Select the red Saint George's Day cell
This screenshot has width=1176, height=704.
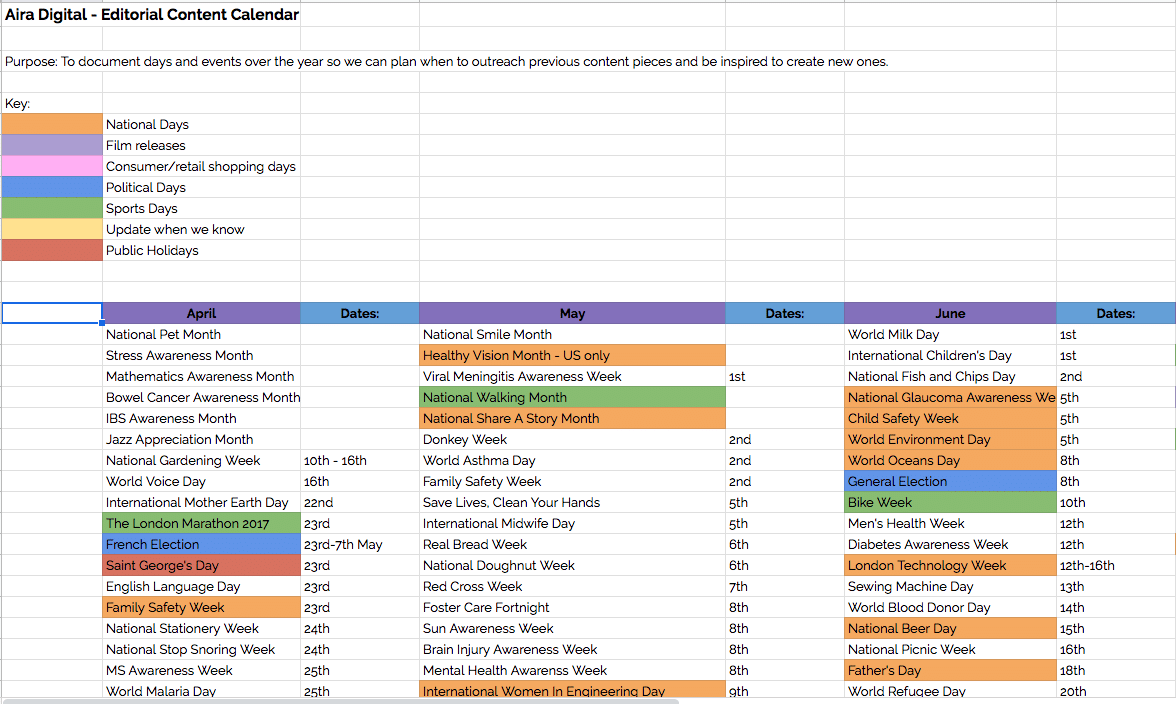coord(201,565)
